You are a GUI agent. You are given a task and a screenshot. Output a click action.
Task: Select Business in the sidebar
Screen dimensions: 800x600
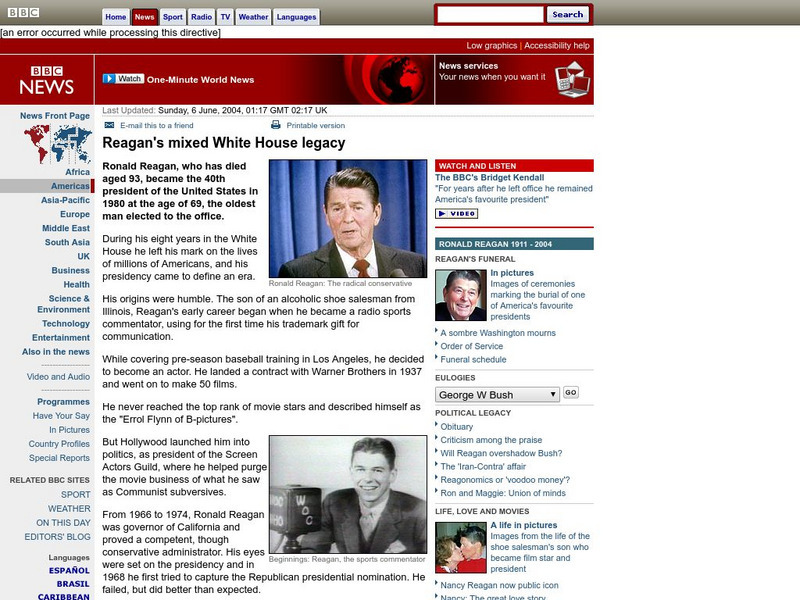tap(70, 270)
